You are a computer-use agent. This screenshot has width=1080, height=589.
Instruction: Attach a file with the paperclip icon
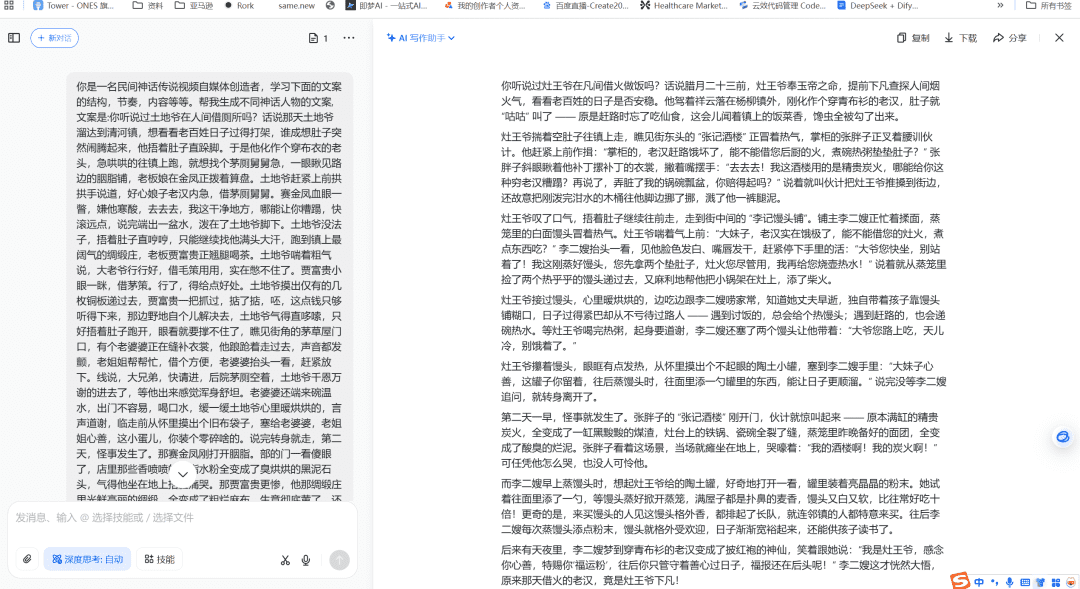click(27, 559)
